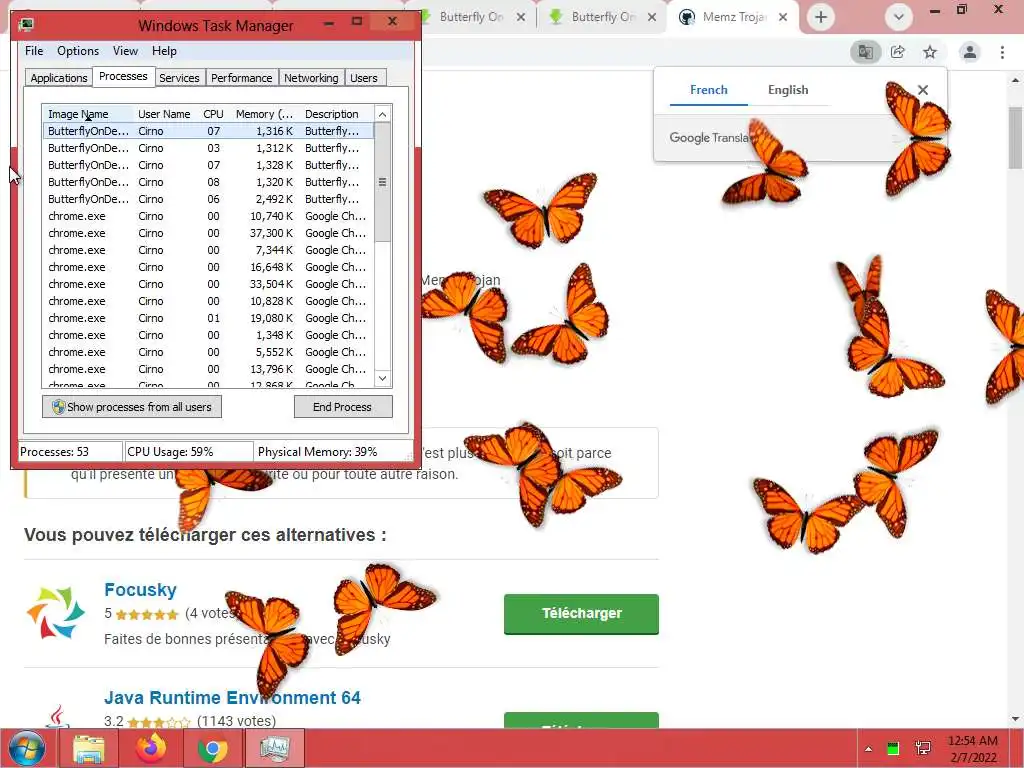Image resolution: width=1024 pixels, height=768 pixels.
Task: Select French in translate popup
Action: tap(709, 90)
